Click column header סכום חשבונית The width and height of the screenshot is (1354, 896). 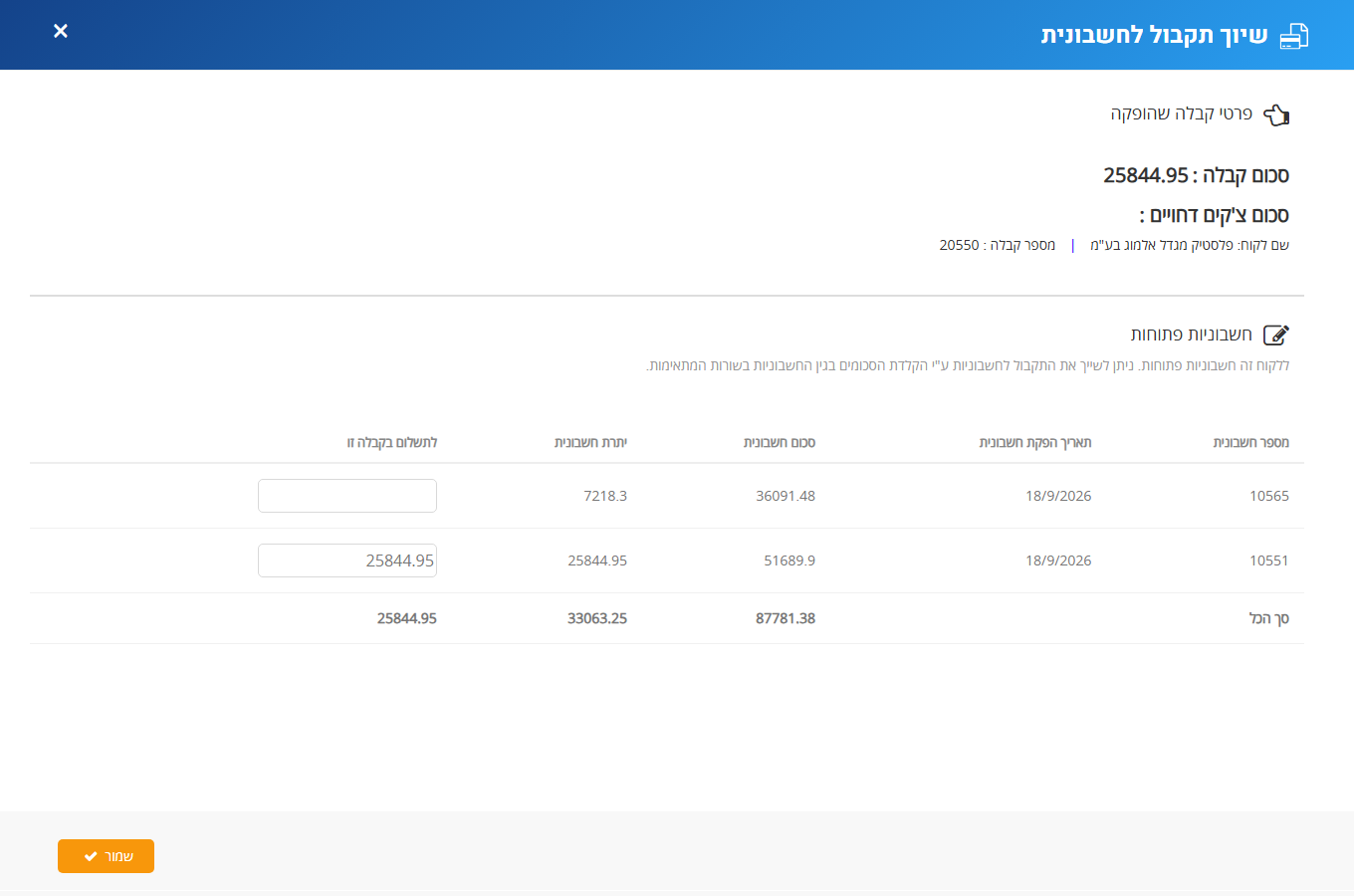click(780, 442)
